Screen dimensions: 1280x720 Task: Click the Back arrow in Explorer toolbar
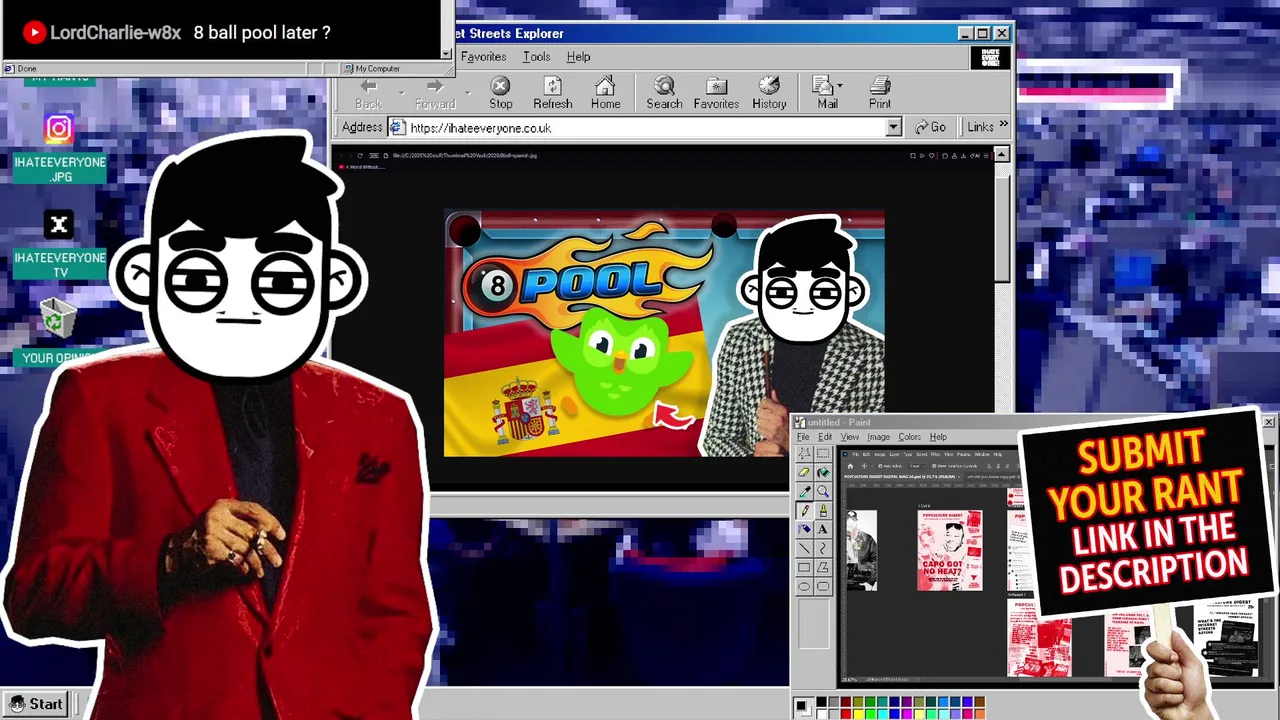click(x=368, y=86)
